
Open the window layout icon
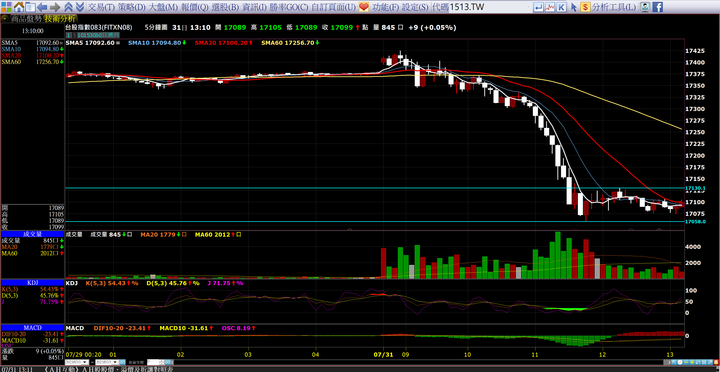pyautogui.click(x=30, y=7)
